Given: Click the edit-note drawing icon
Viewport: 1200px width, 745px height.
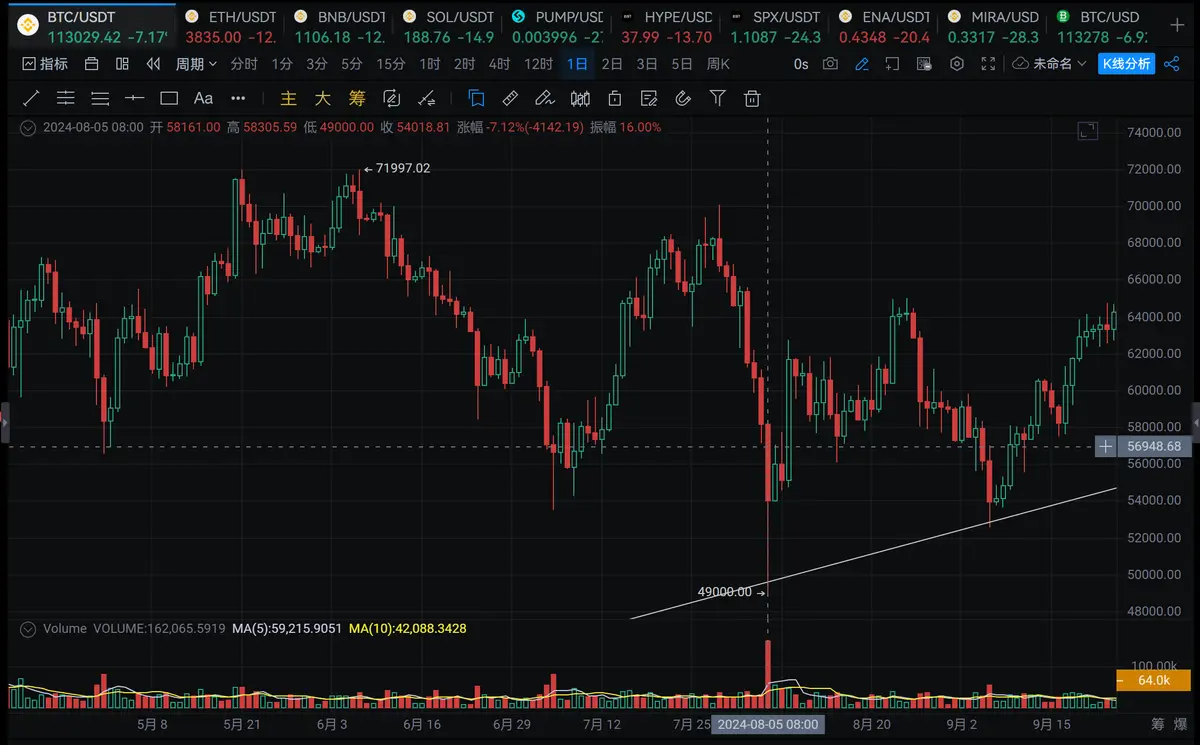Looking at the screenshot, I should [649, 99].
